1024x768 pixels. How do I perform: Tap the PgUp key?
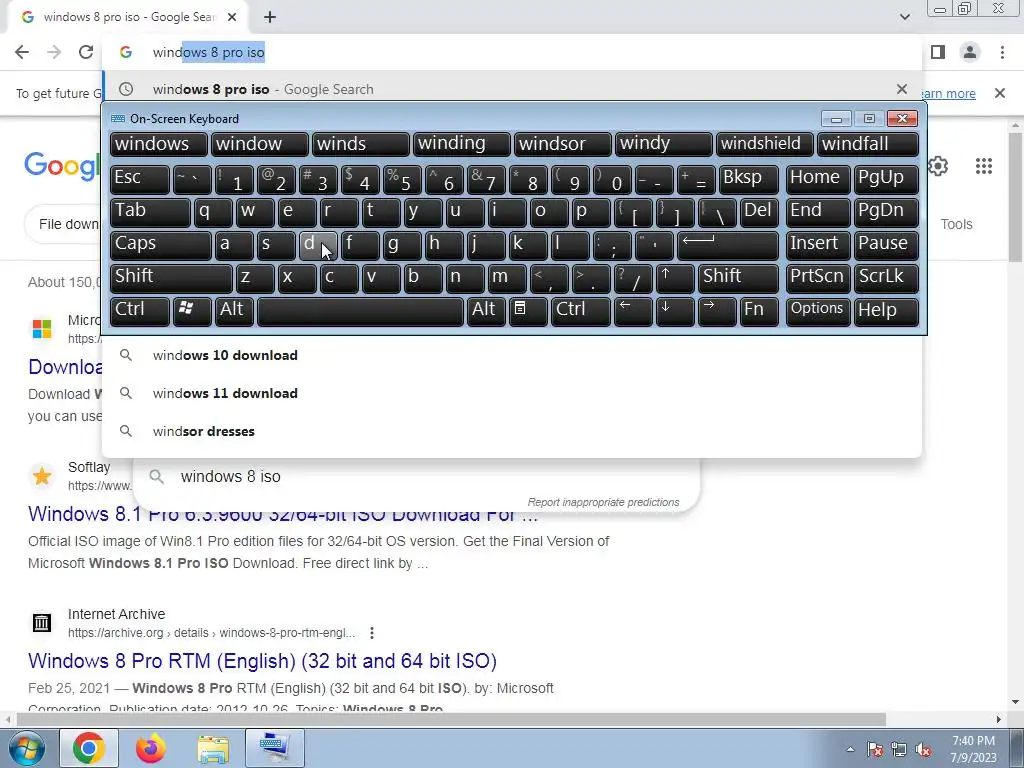[886, 179]
